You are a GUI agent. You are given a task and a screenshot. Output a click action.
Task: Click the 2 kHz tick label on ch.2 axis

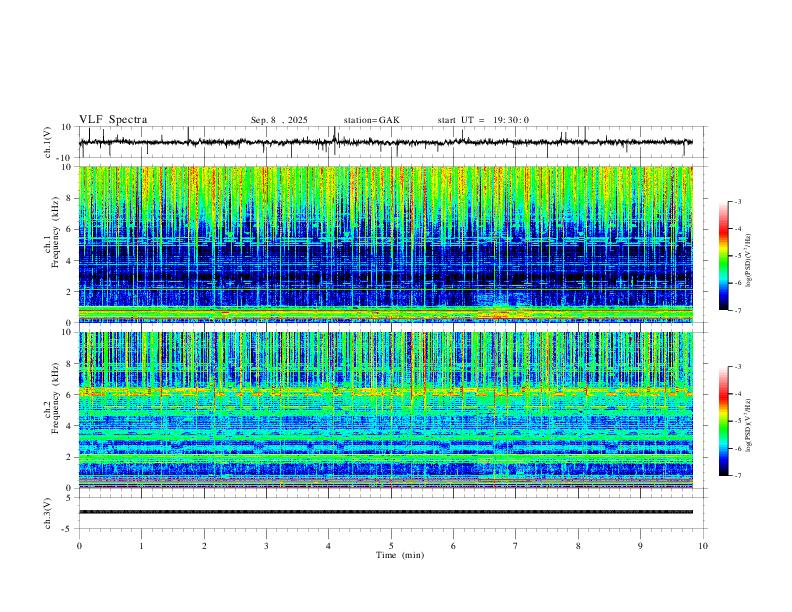(x=70, y=457)
